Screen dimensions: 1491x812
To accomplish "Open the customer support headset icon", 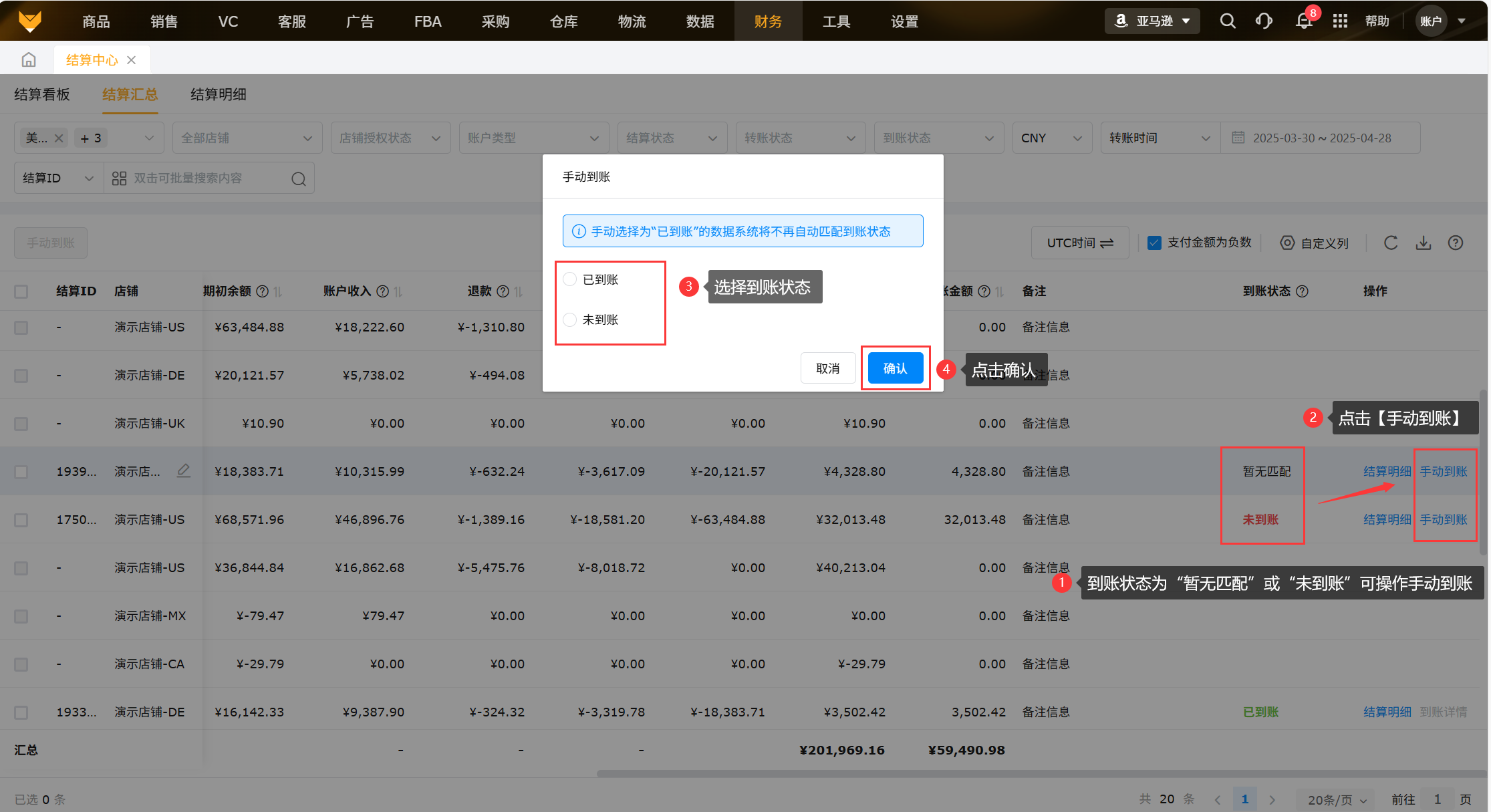I will tap(1263, 21).
